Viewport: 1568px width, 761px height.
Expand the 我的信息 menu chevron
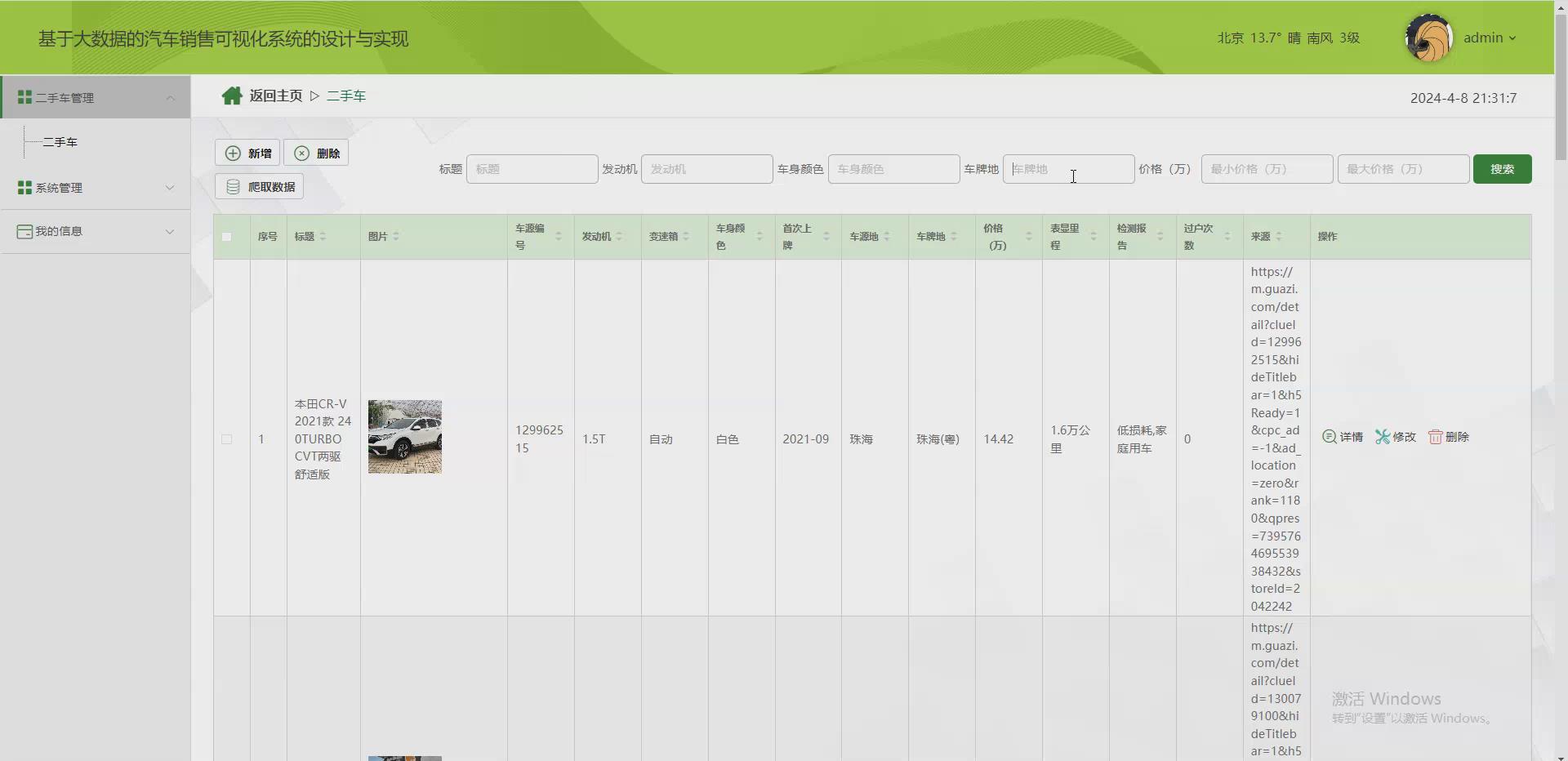click(170, 232)
